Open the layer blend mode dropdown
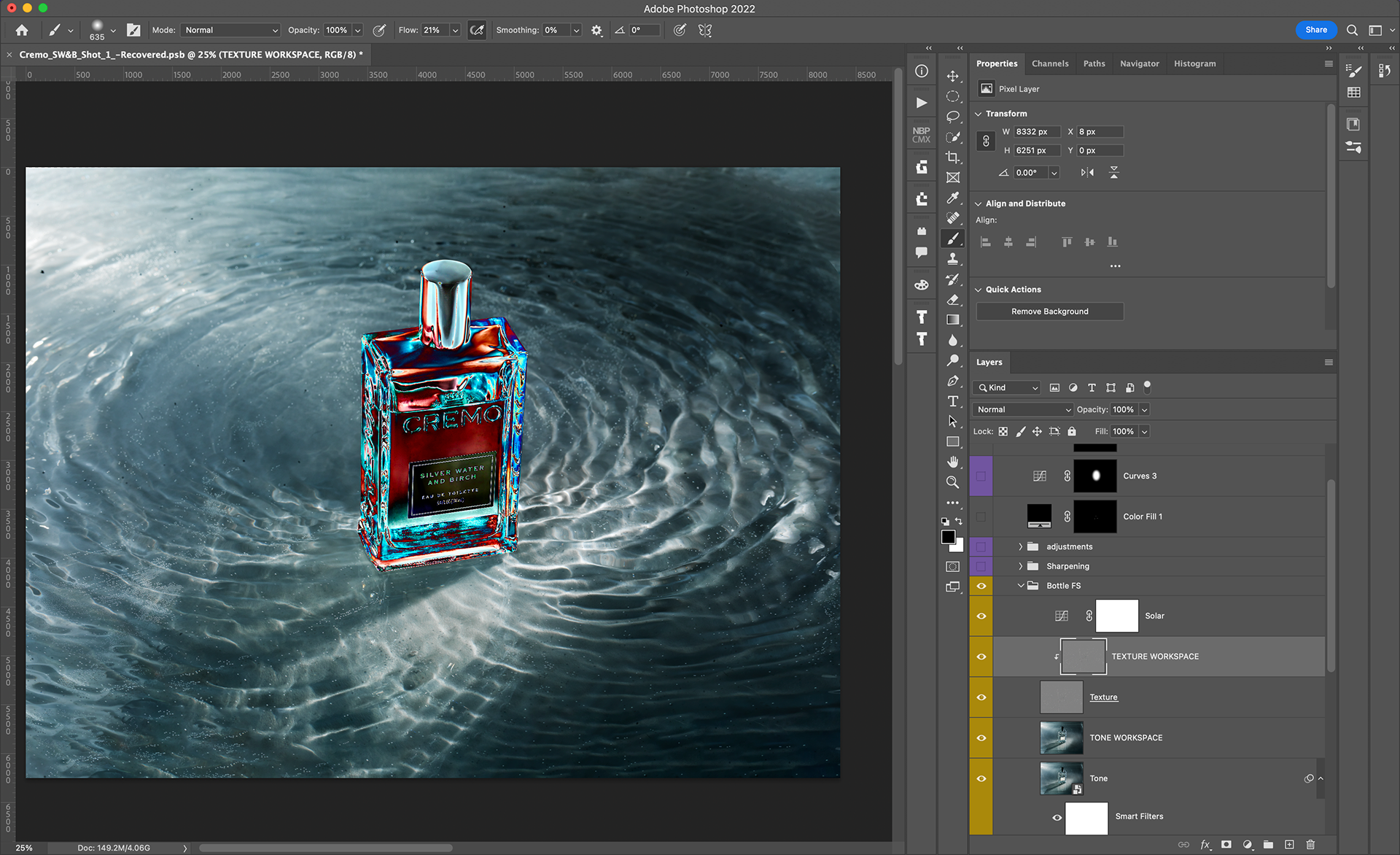Image resolution: width=1400 pixels, height=855 pixels. pos(1023,409)
